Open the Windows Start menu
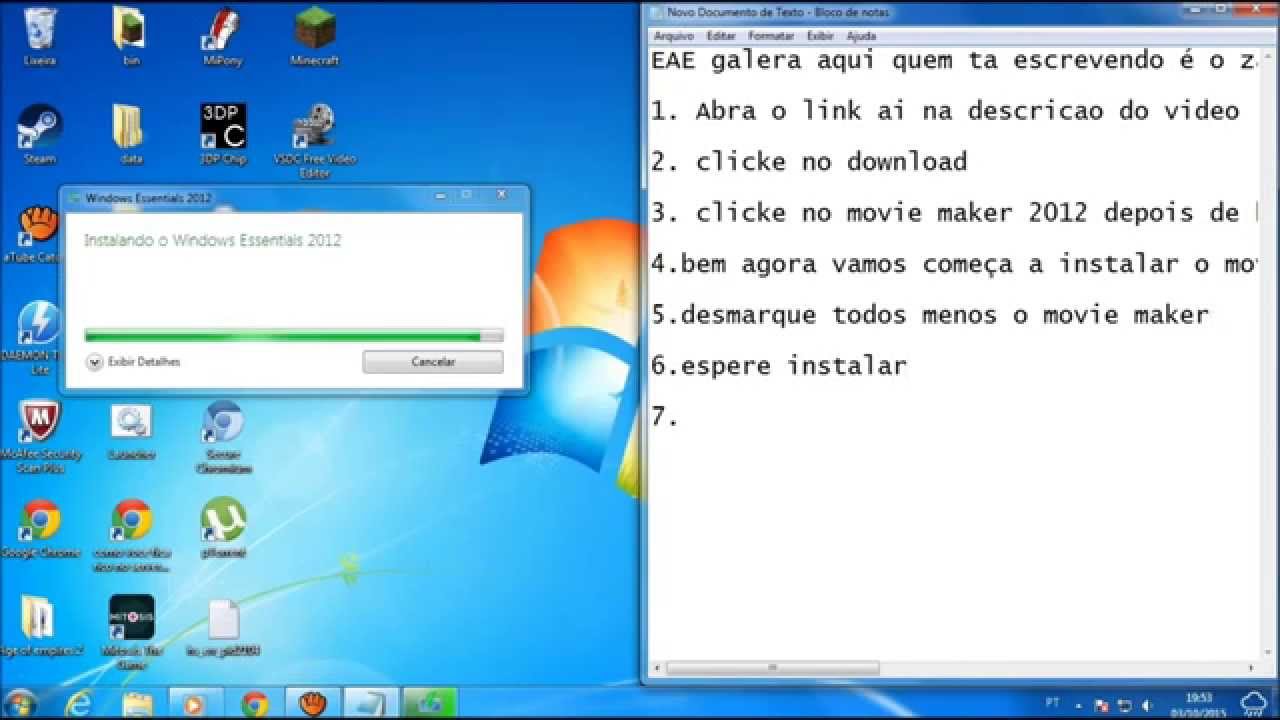The width and height of the screenshot is (1280, 720). [x=19, y=703]
